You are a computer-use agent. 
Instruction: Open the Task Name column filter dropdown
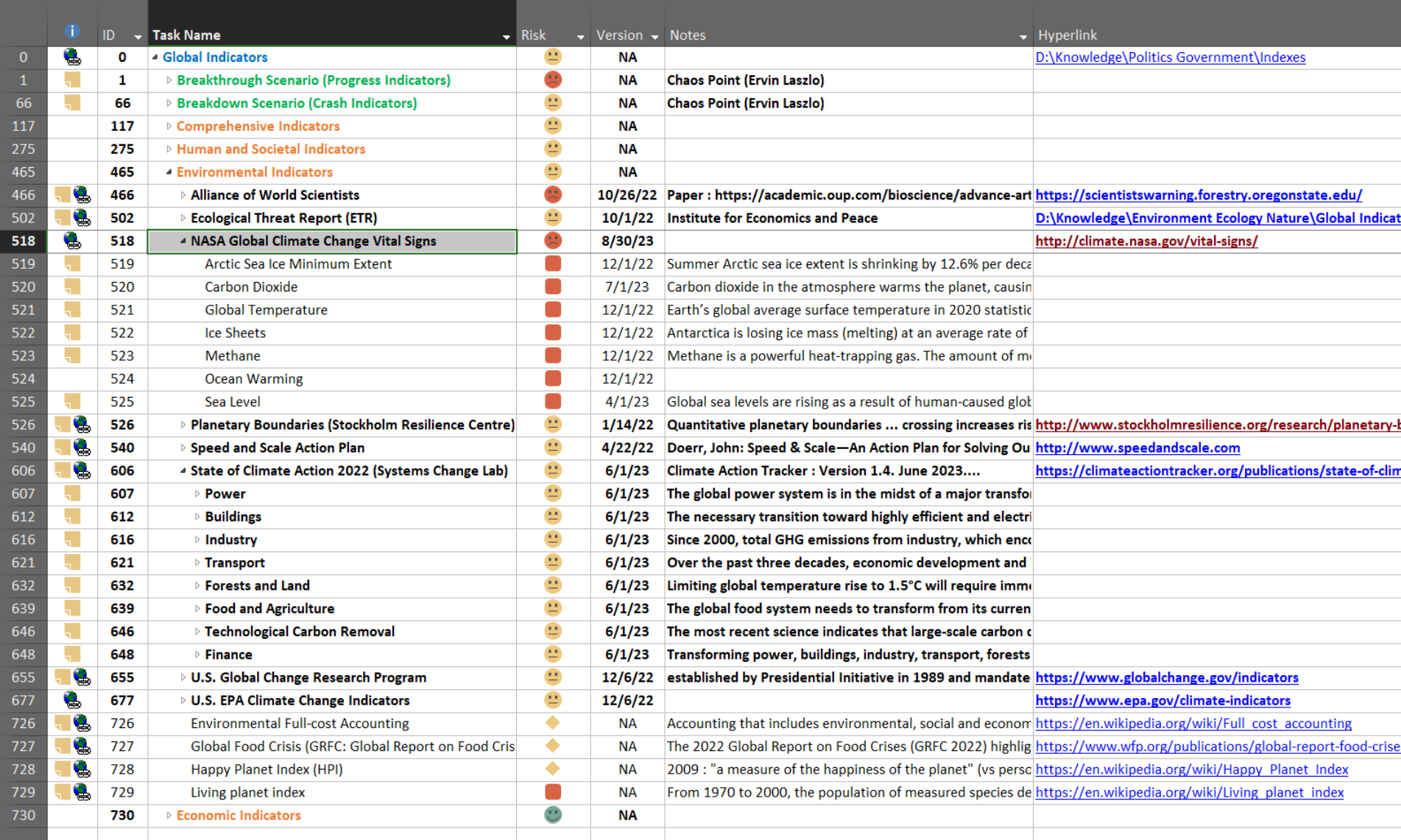507,36
